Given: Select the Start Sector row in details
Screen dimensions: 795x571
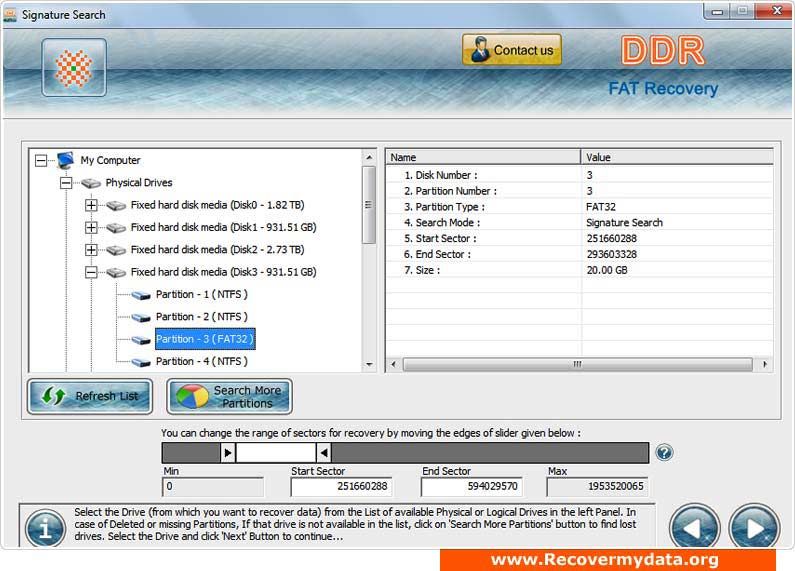Looking at the screenshot, I should click(580, 238).
